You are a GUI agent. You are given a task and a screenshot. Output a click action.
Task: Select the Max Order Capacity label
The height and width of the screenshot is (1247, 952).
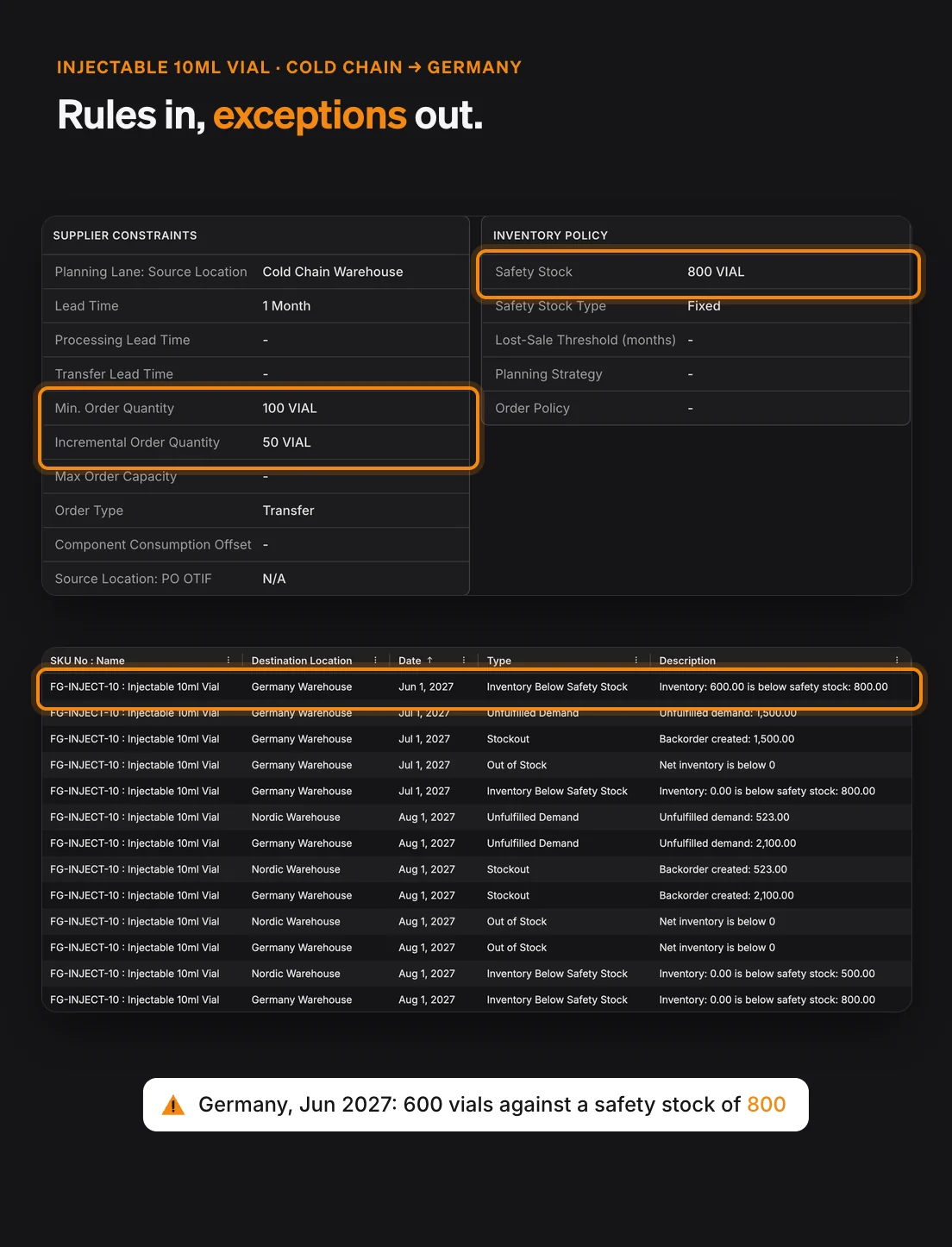click(116, 476)
